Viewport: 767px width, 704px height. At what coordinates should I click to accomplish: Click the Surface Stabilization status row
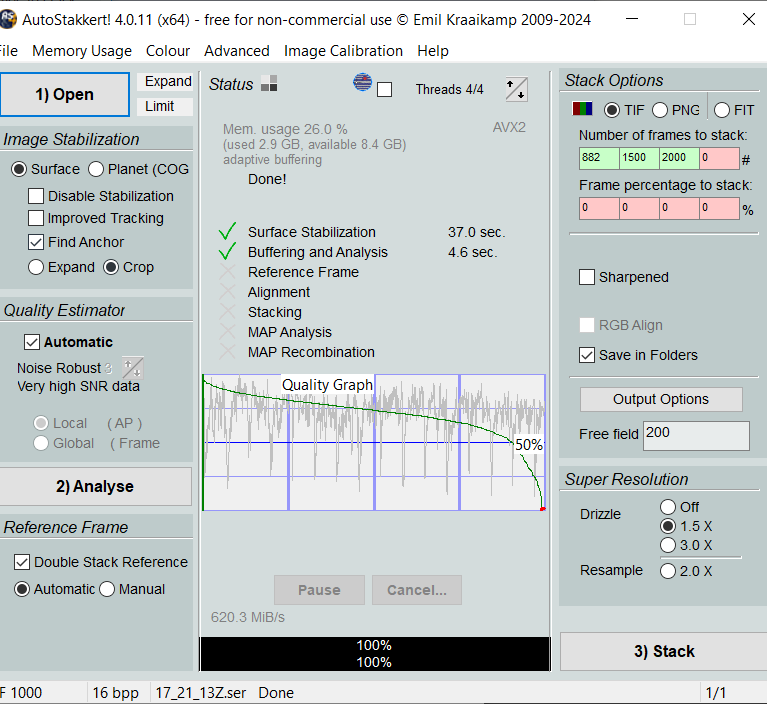click(362, 232)
